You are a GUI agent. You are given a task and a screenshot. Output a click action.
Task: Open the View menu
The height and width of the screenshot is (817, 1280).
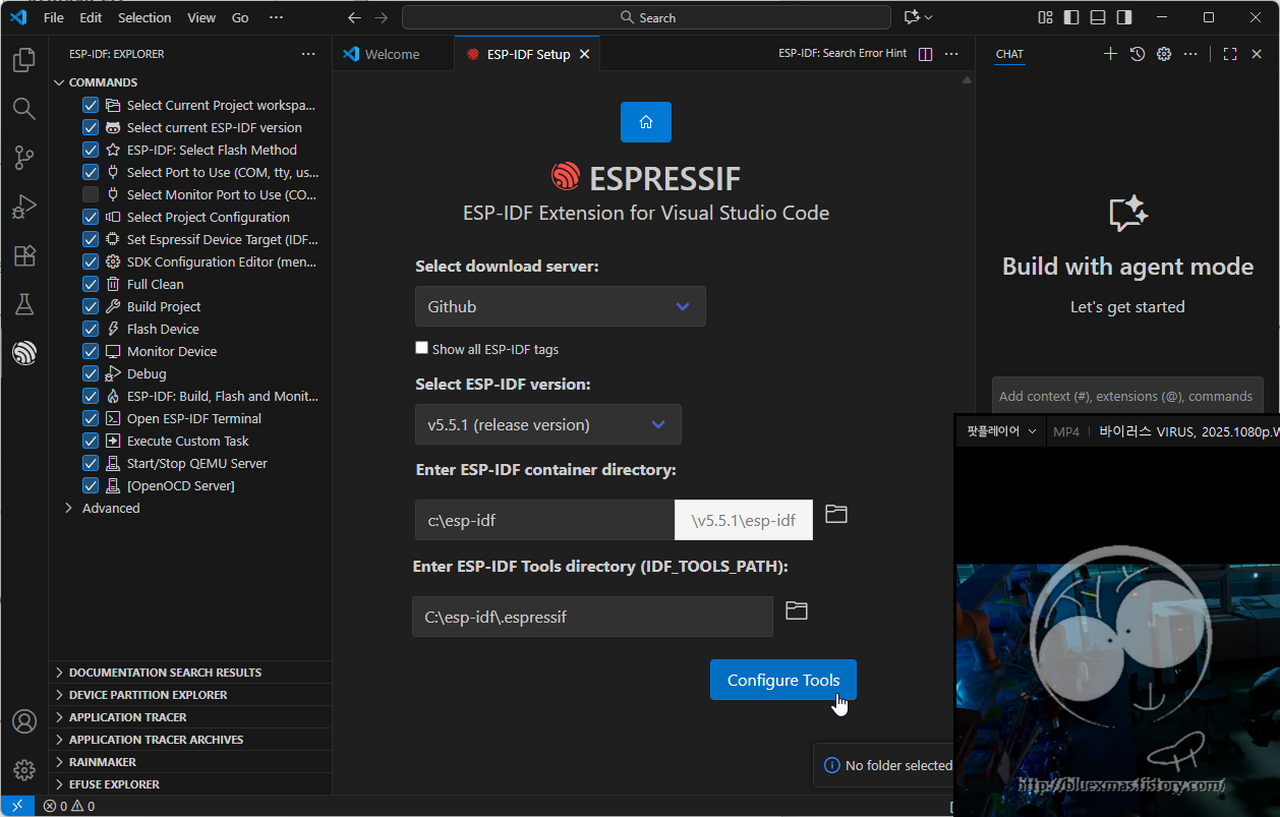click(201, 17)
